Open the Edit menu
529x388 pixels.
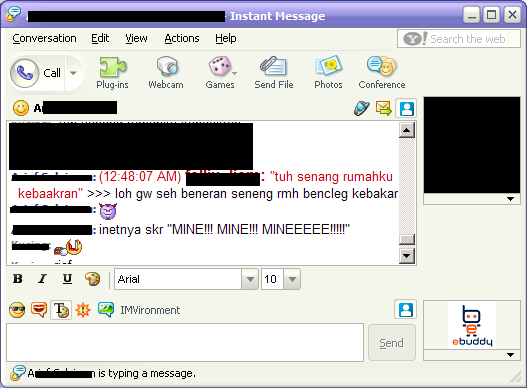100,38
